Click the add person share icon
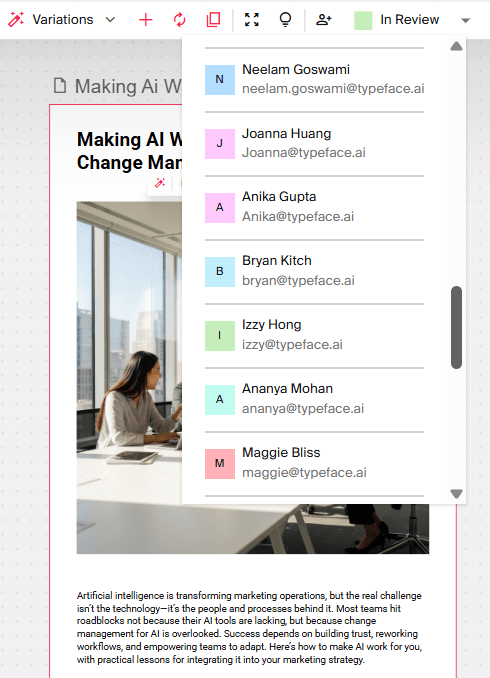The image size is (490, 678). pos(323,19)
